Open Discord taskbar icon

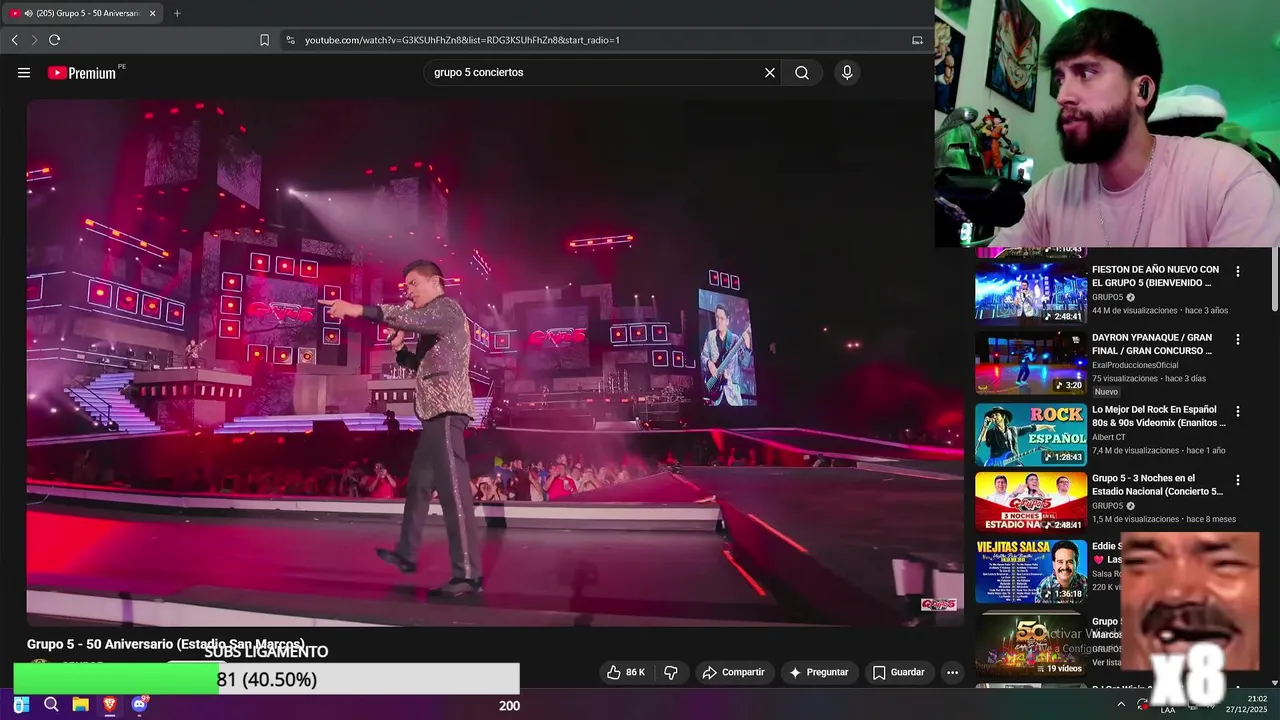[139, 705]
